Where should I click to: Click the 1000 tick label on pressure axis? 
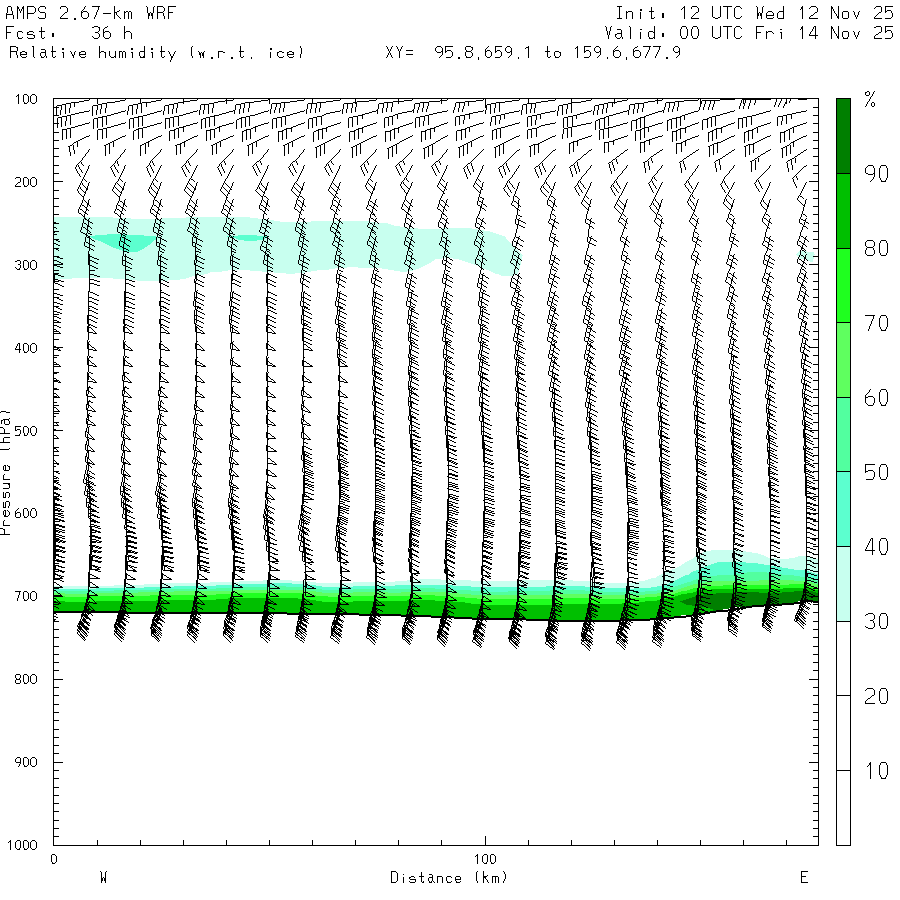tap(26, 845)
